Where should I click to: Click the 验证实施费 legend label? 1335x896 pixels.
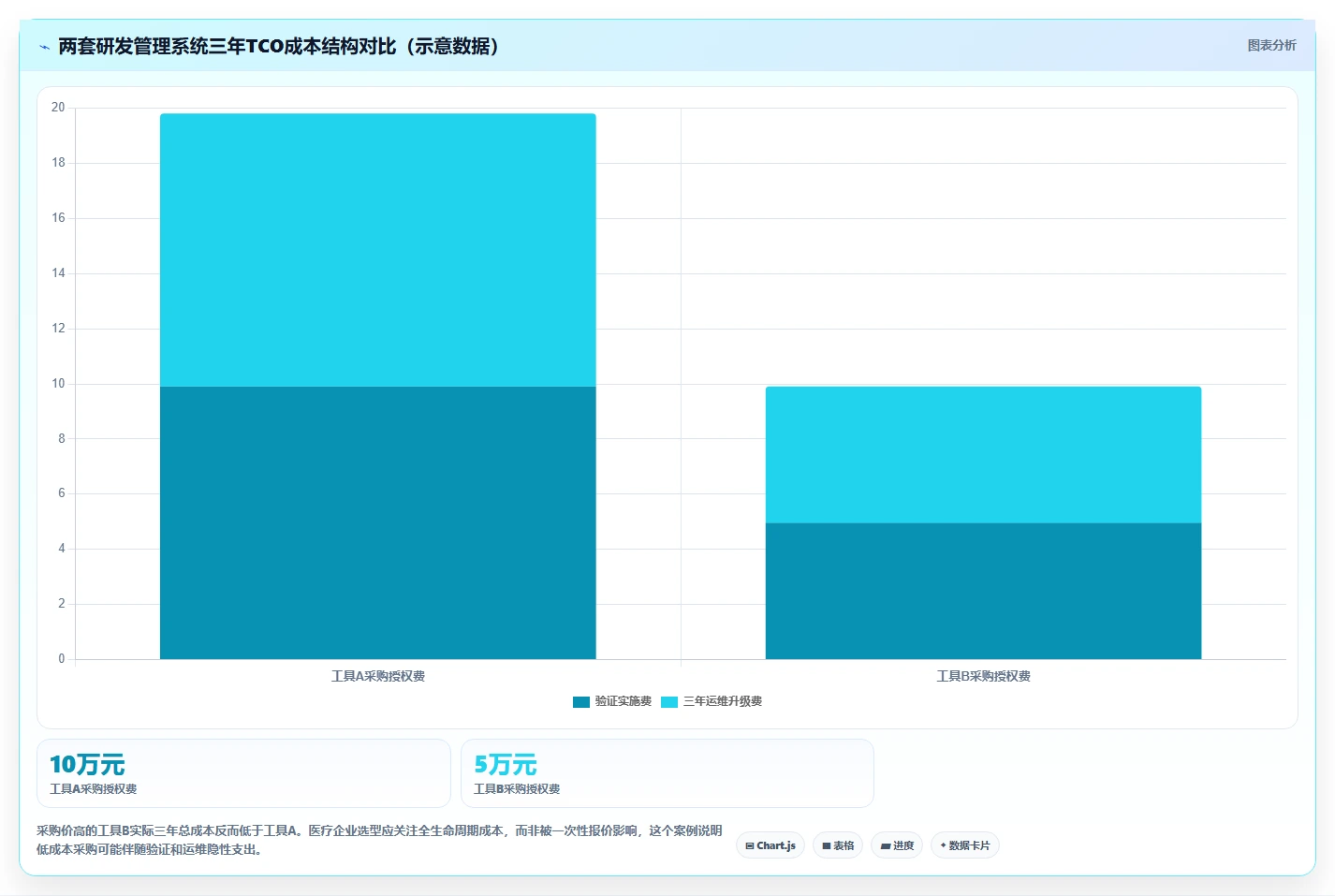click(623, 701)
